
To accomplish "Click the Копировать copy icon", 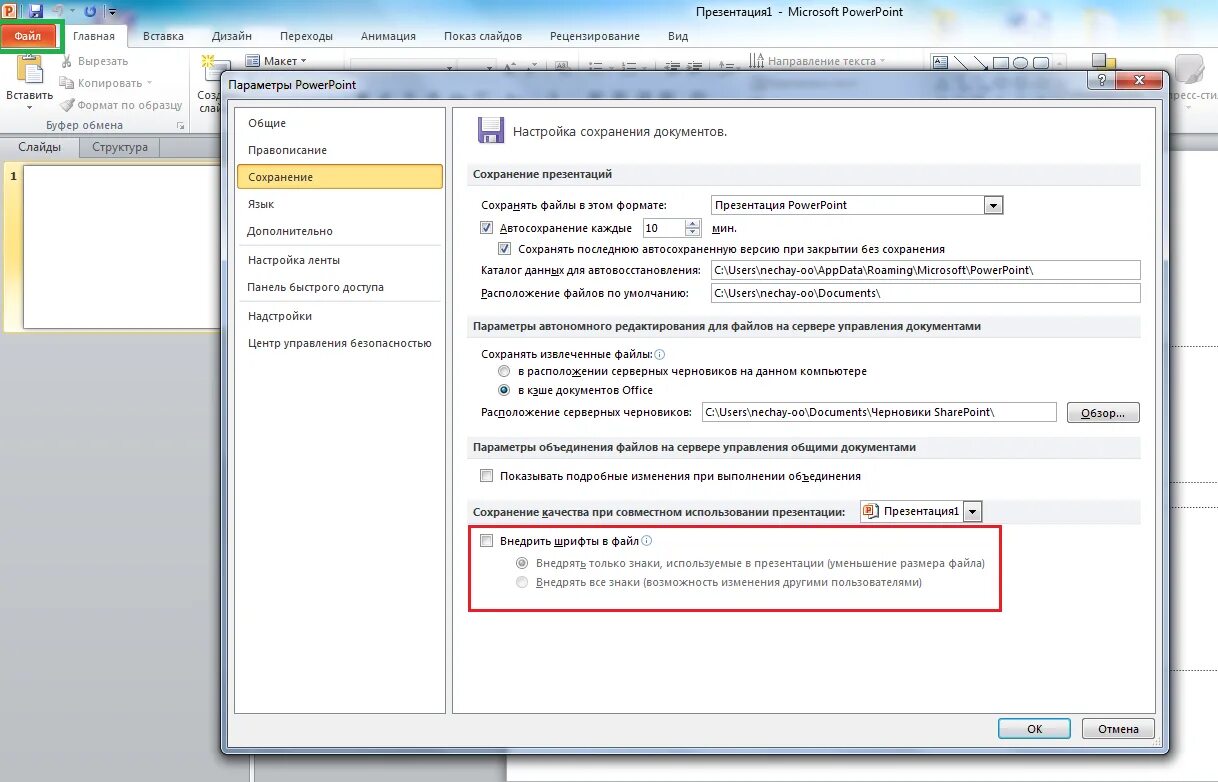I will click(x=67, y=83).
